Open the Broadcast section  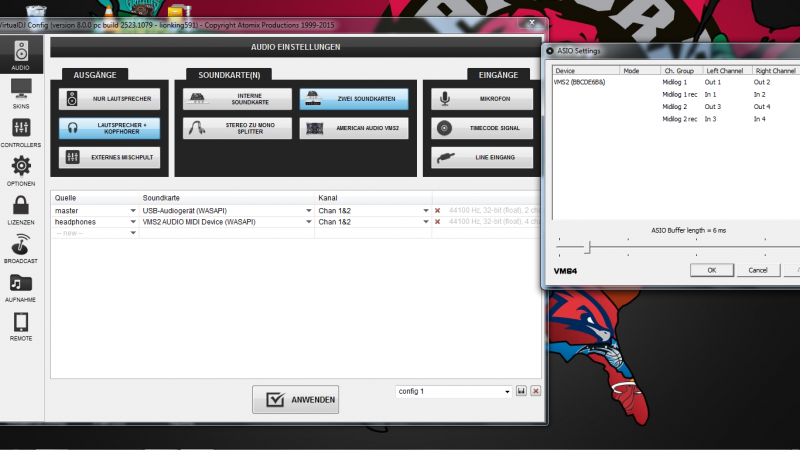pos(21,248)
